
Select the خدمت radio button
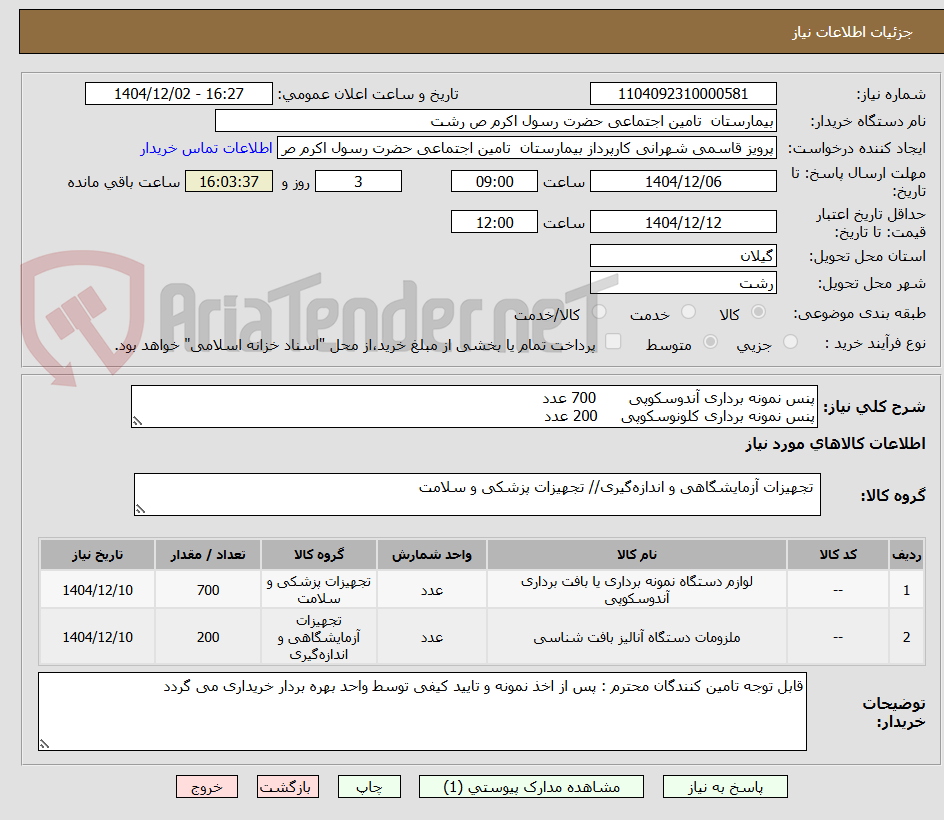(x=688, y=312)
